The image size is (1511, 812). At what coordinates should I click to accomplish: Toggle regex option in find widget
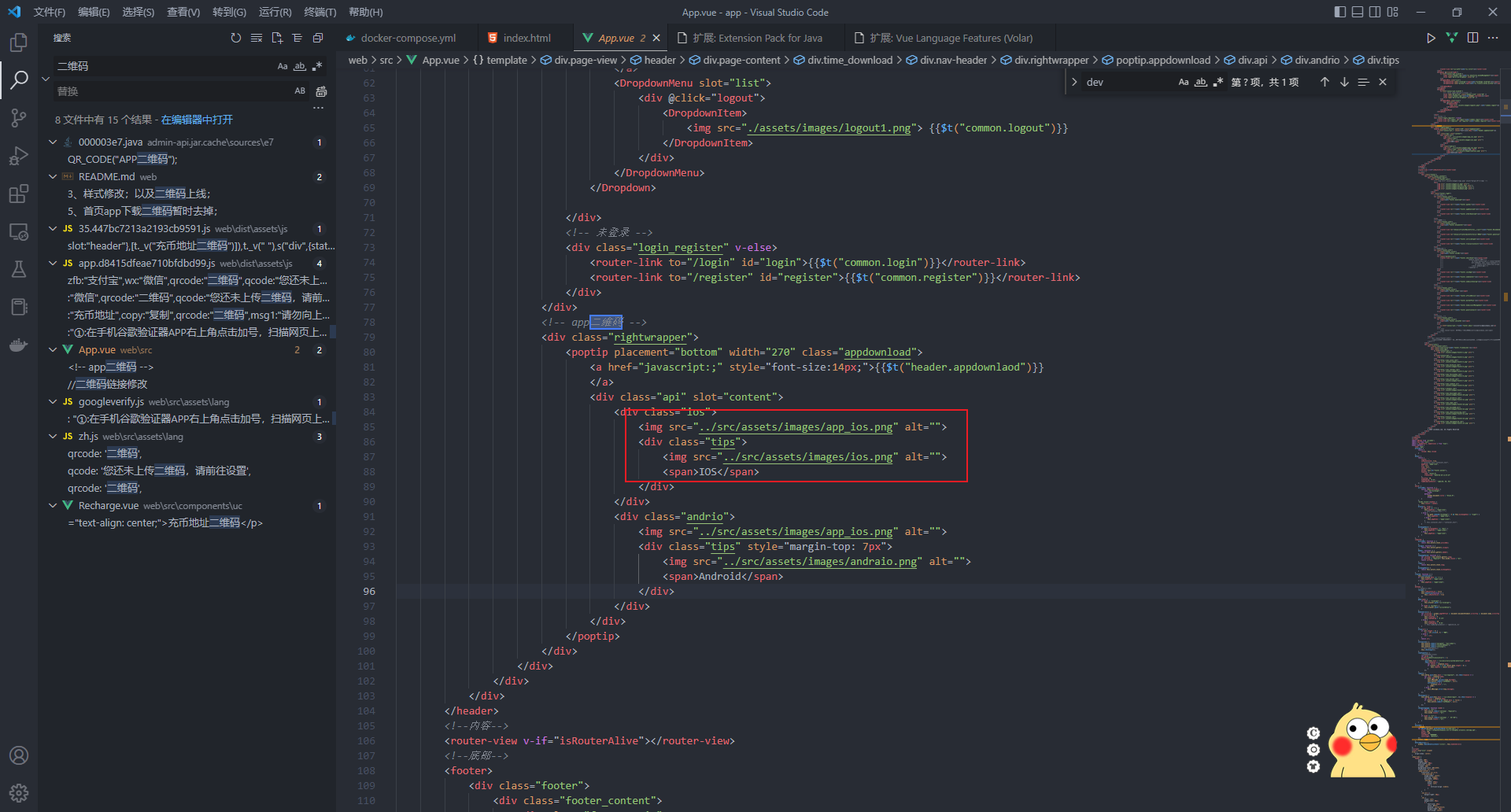tap(1218, 82)
